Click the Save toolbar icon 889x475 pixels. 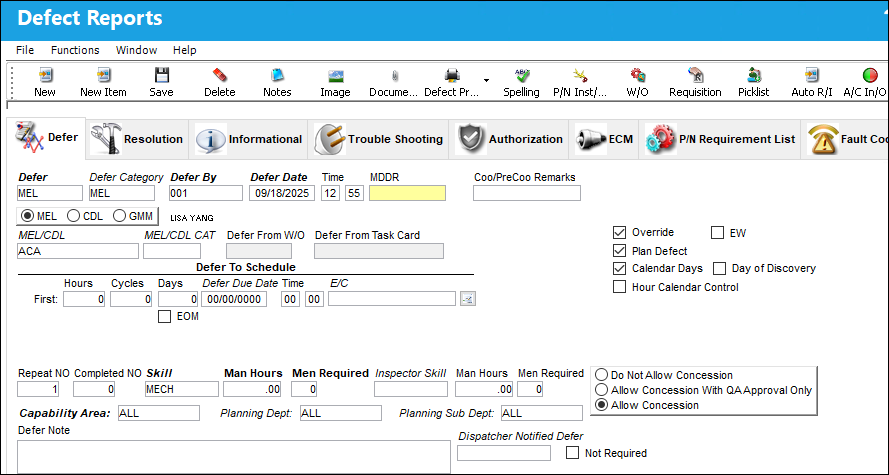(x=162, y=75)
